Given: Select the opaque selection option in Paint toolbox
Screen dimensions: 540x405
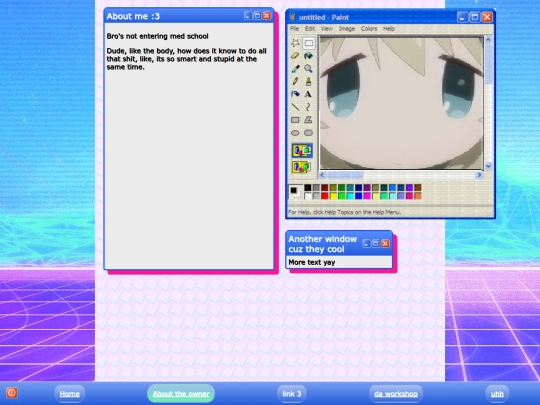Looking at the screenshot, I should click(x=302, y=150).
